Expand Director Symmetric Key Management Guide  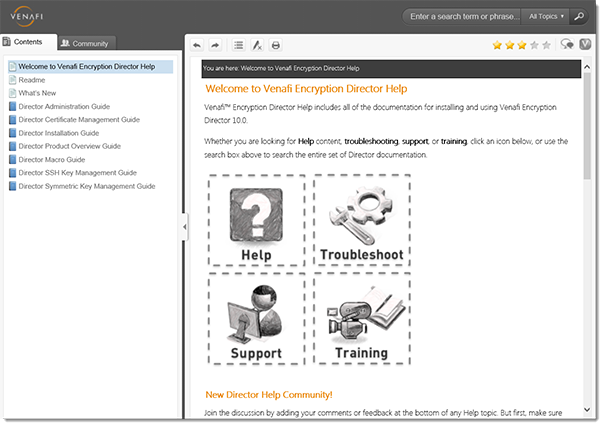(x=87, y=186)
